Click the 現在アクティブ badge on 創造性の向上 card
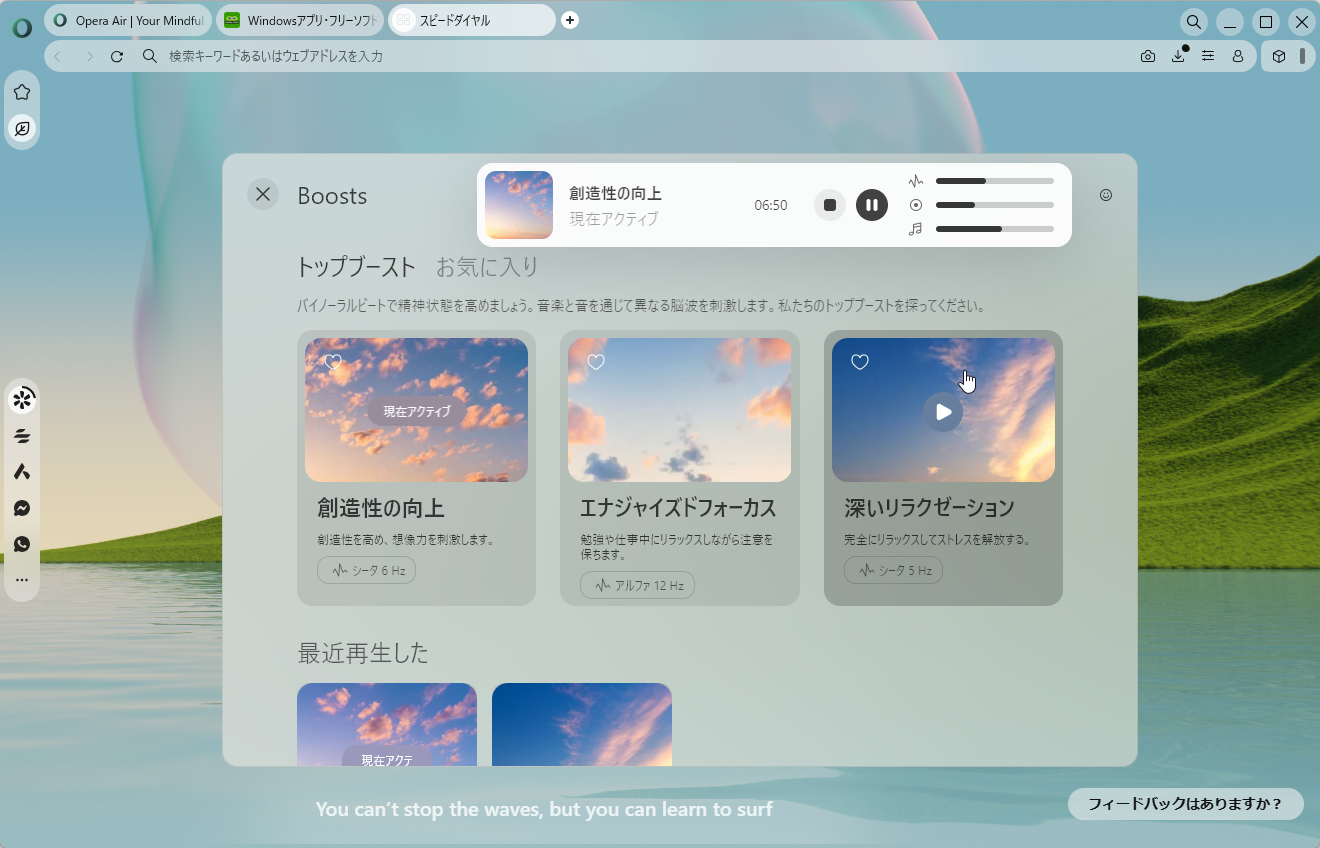This screenshot has width=1320, height=848. coord(417,411)
